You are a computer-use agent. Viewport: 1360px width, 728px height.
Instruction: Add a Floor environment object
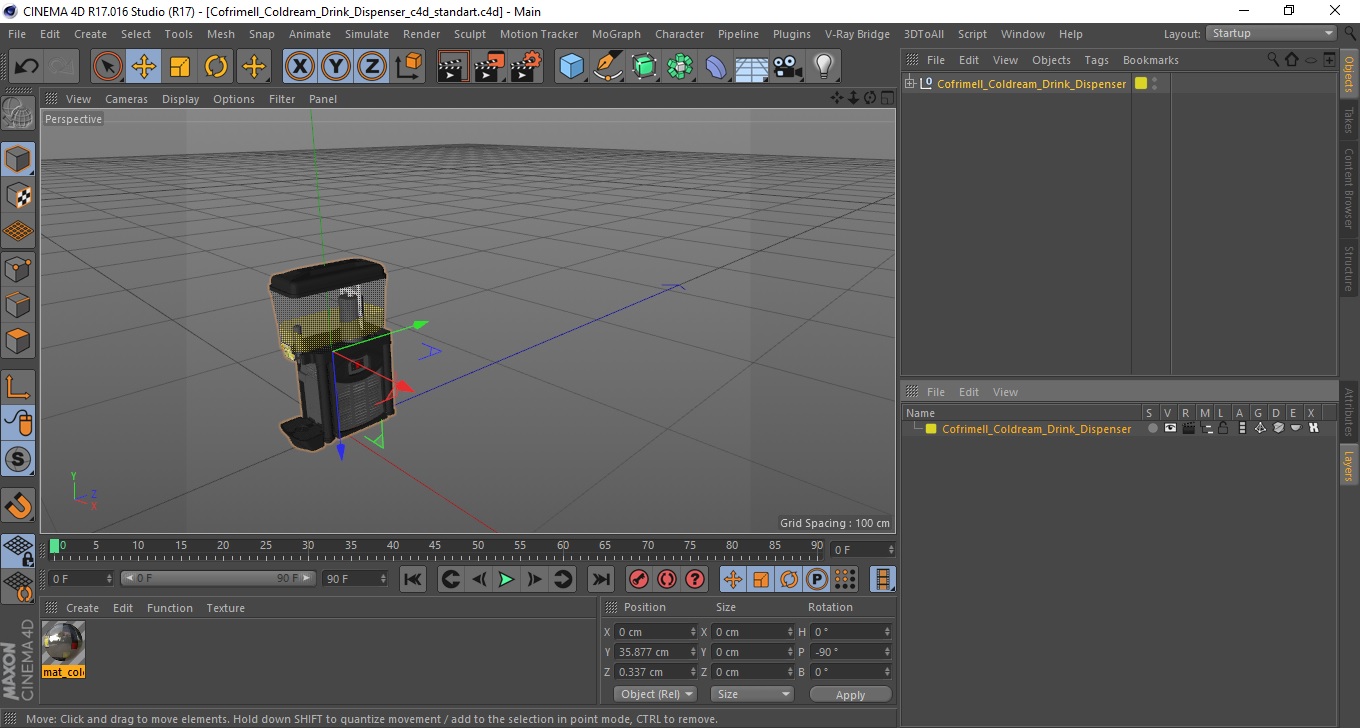click(x=751, y=67)
